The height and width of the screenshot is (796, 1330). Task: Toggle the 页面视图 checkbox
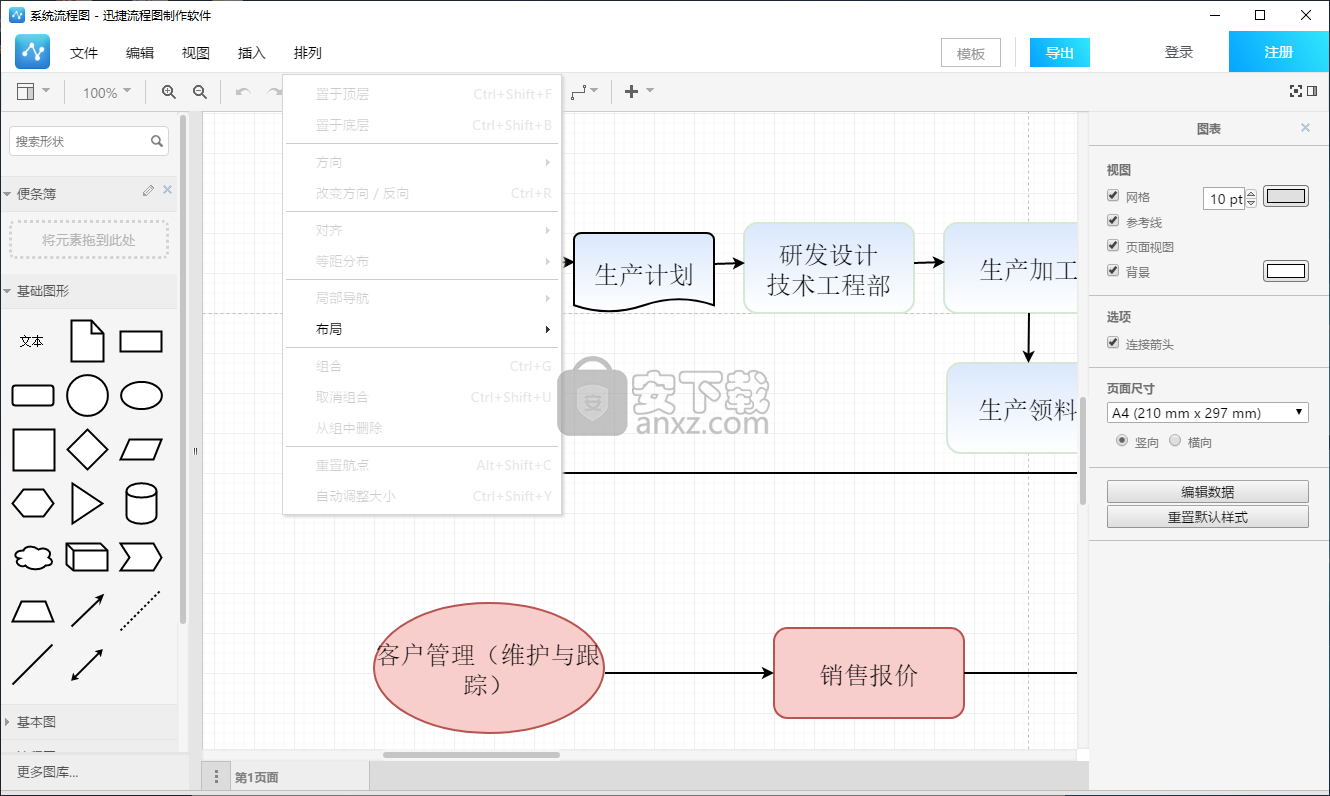click(x=1113, y=246)
